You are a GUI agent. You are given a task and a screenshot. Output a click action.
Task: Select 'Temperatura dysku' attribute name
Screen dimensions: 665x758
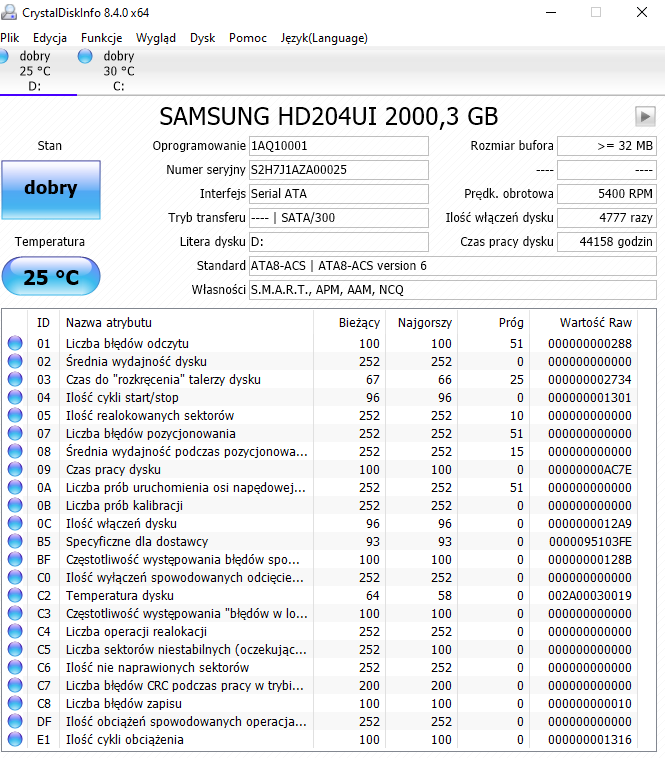(x=120, y=595)
